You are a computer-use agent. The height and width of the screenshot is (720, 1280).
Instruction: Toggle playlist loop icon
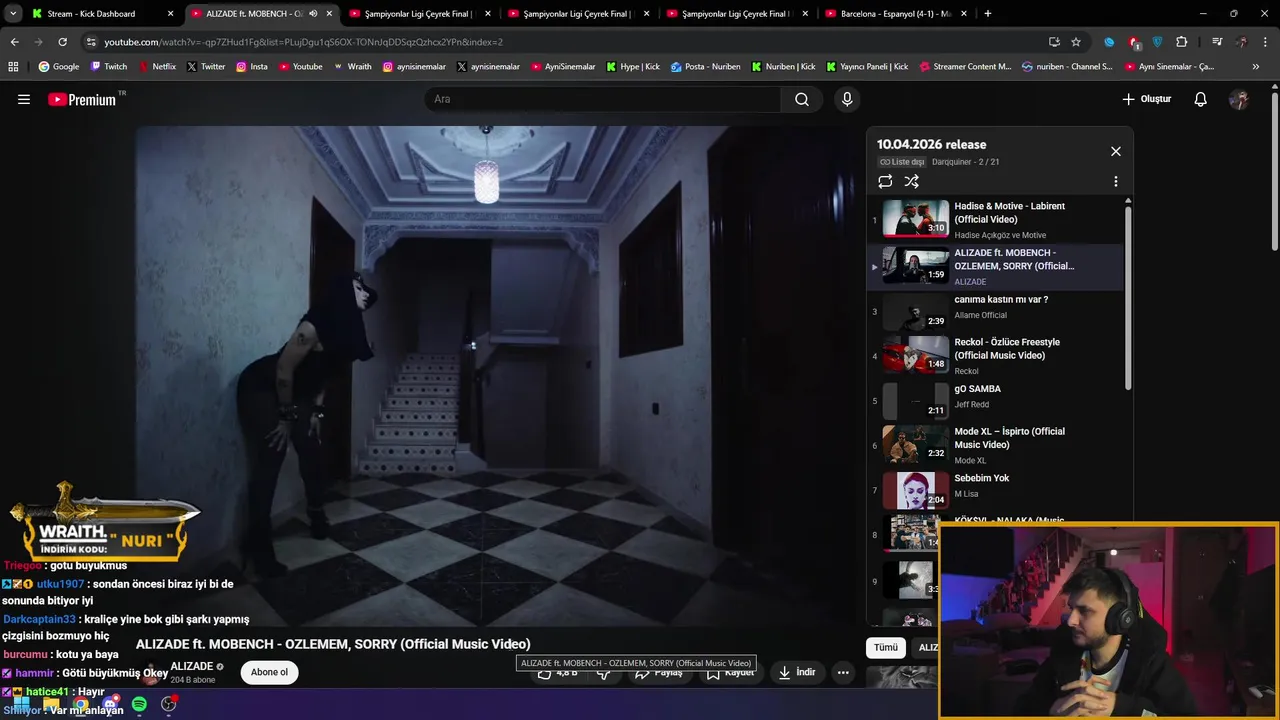pos(885,181)
